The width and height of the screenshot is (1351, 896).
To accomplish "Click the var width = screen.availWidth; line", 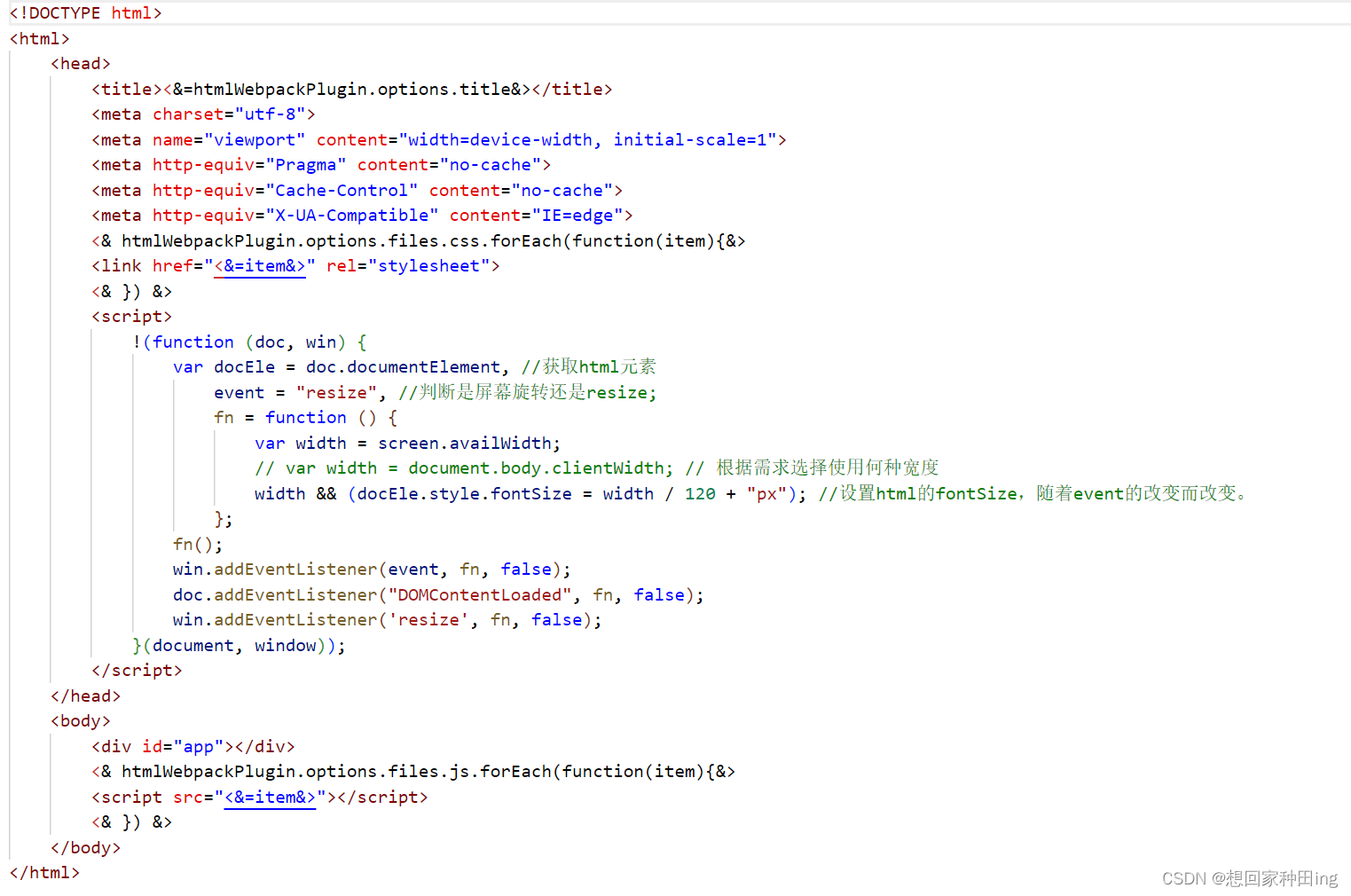I will click(x=408, y=444).
